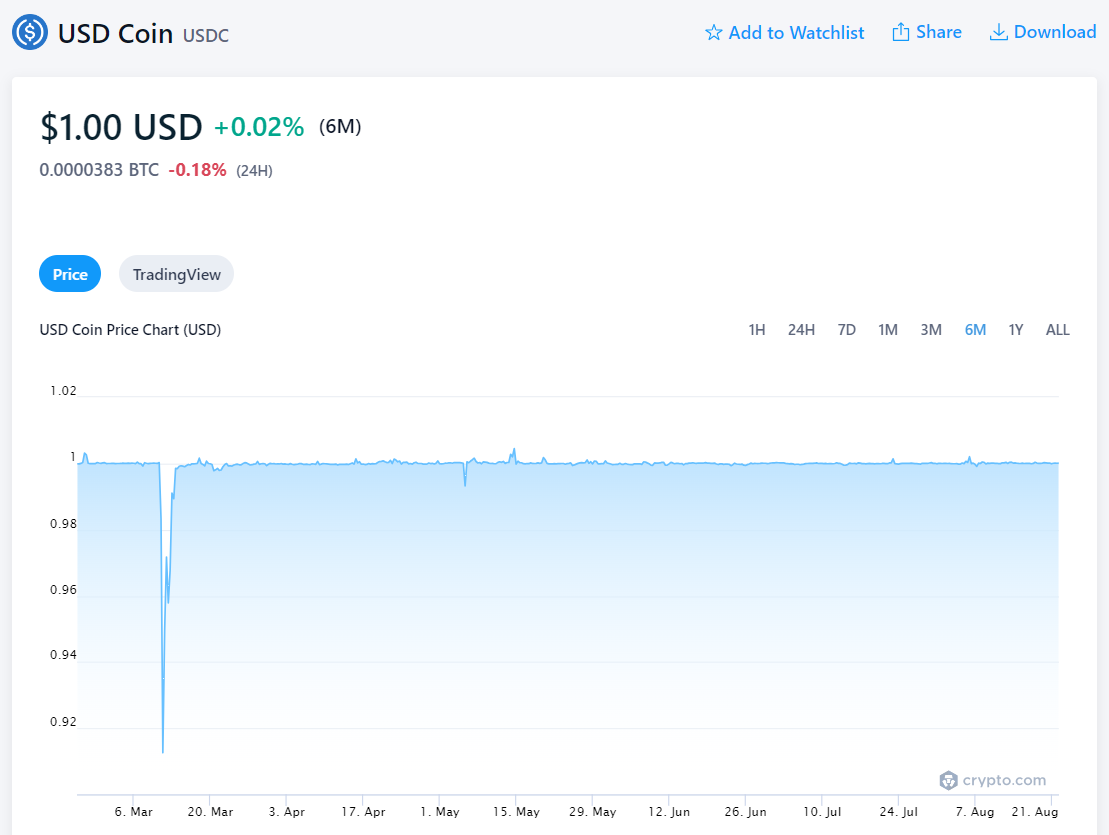Screen dimensions: 1109x835
Task: Click the 20. Mar date label
Action: click(210, 812)
